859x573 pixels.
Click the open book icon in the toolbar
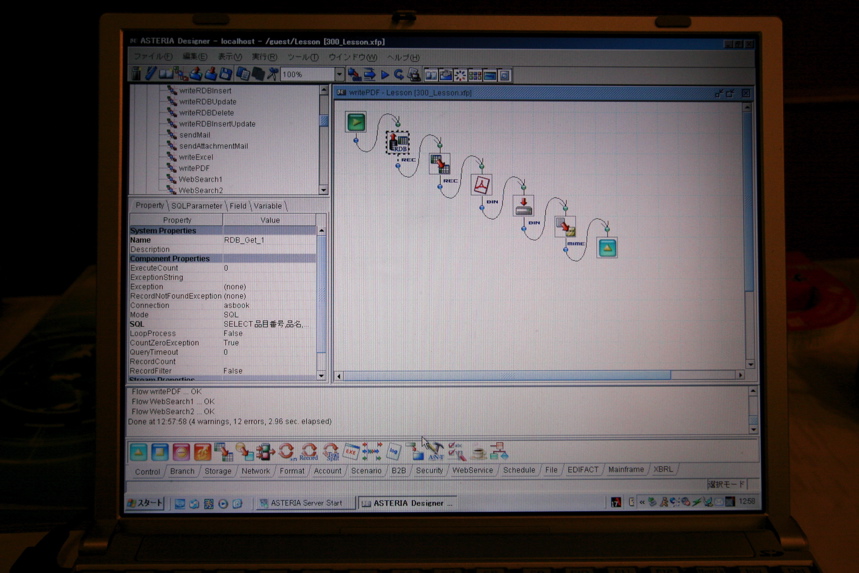coord(165,73)
